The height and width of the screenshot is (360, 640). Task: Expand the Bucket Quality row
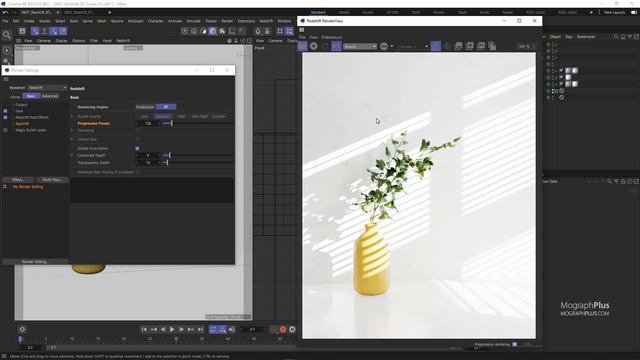(72, 117)
